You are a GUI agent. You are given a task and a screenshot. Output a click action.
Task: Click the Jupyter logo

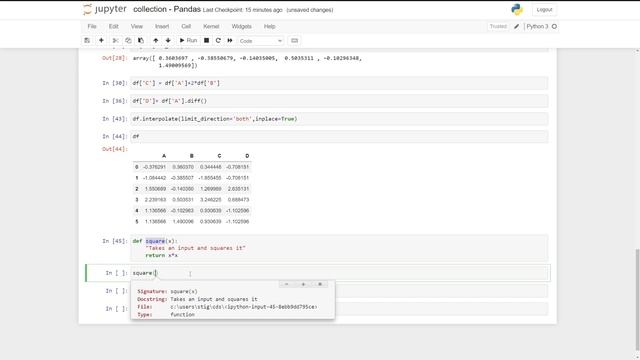[104, 9]
